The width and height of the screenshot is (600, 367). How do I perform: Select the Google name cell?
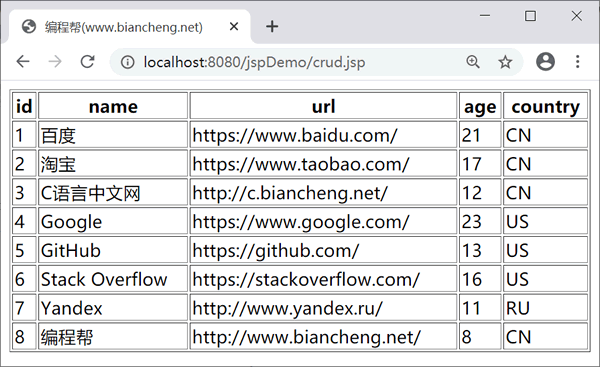(113, 221)
